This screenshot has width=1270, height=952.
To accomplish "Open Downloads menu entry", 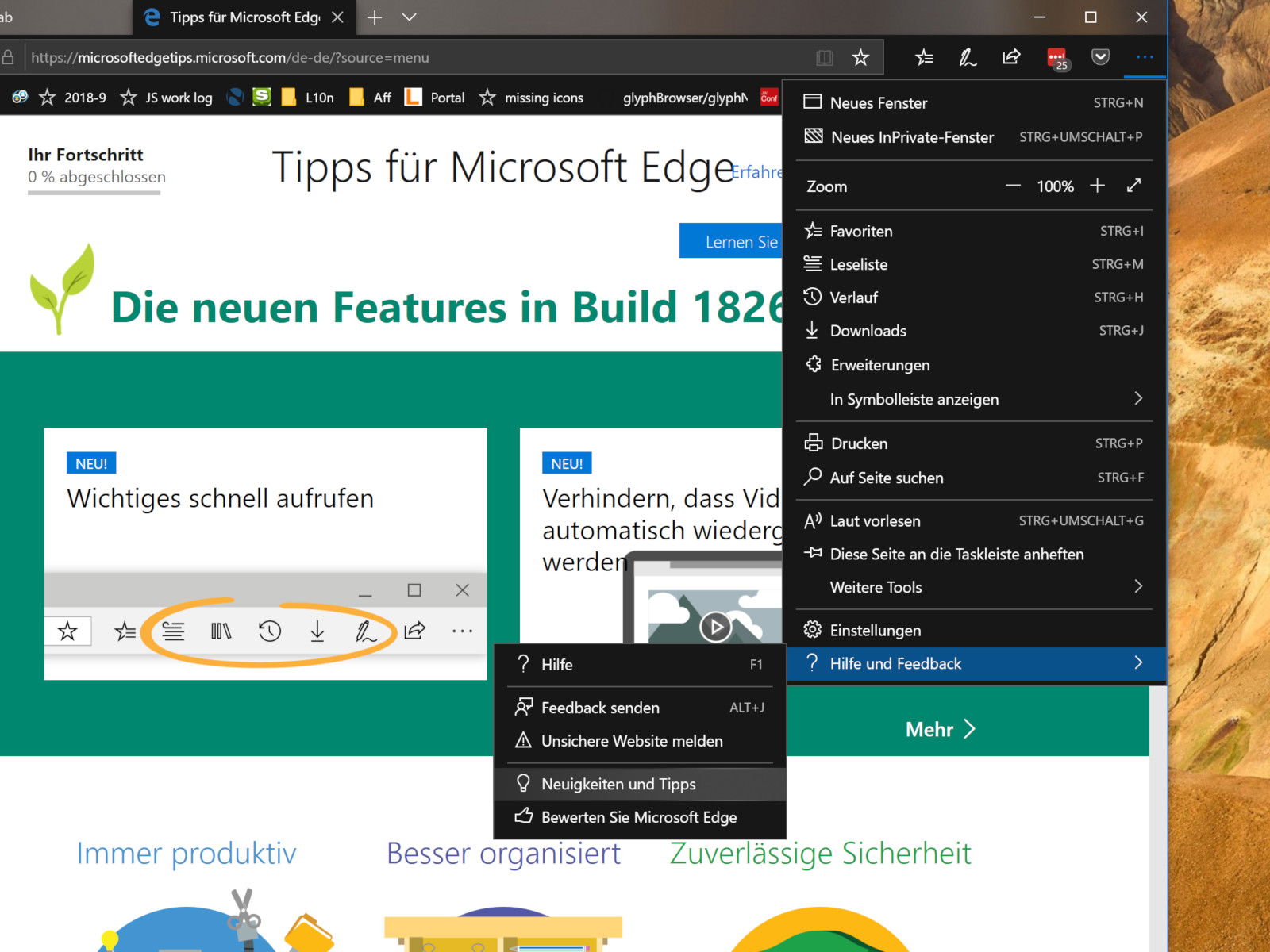I will [x=974, y=331].
